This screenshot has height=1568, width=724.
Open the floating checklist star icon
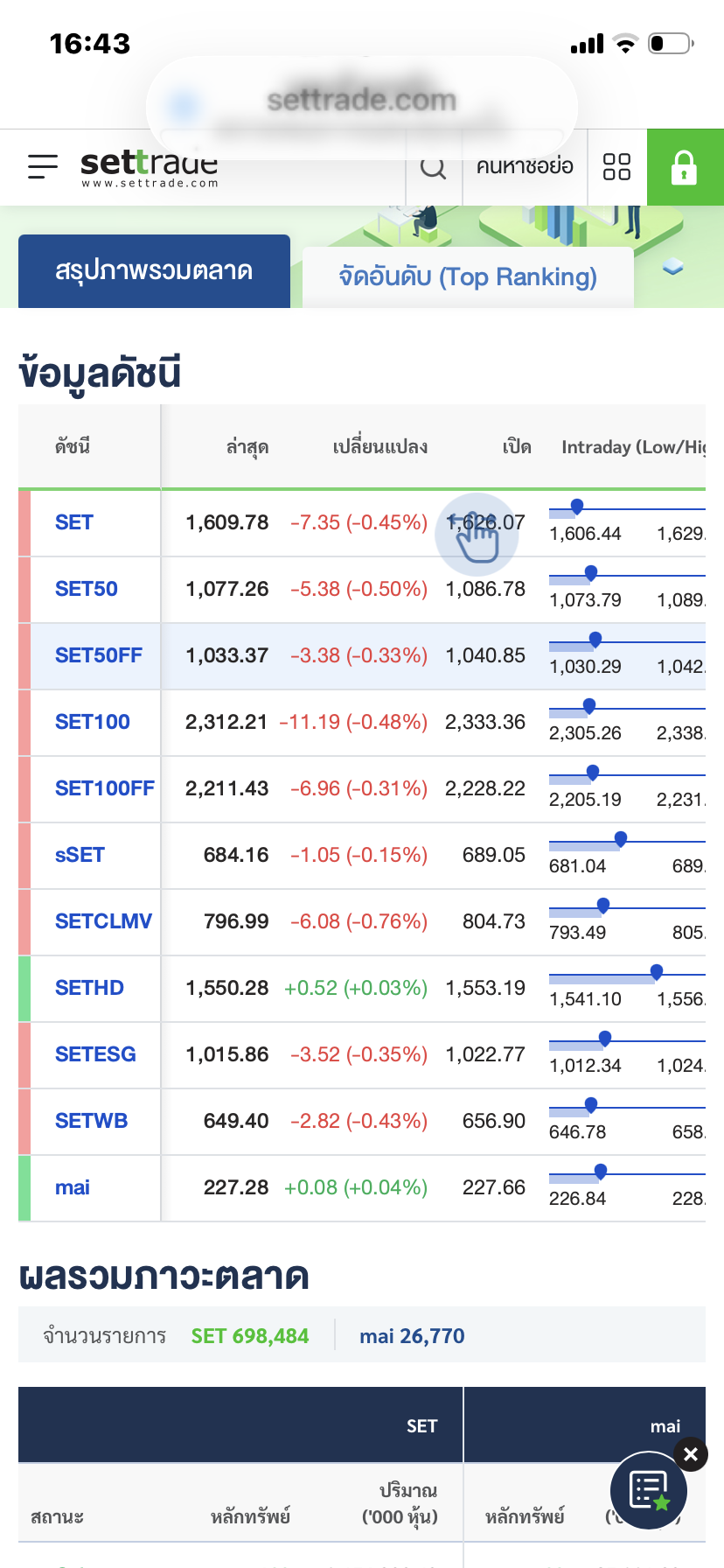click(649, 1490)
